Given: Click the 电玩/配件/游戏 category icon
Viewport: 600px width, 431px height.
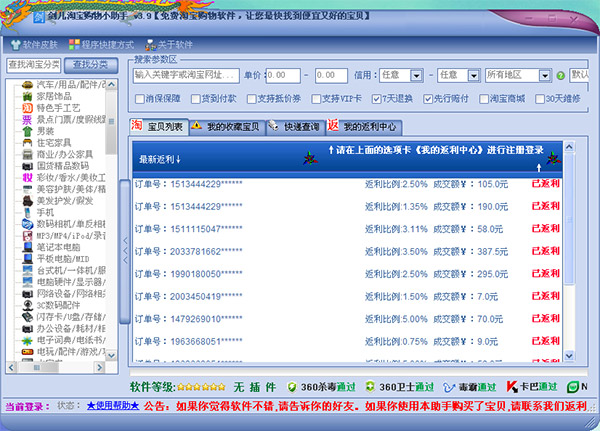Looking at the screenshot, I should 27,352.
